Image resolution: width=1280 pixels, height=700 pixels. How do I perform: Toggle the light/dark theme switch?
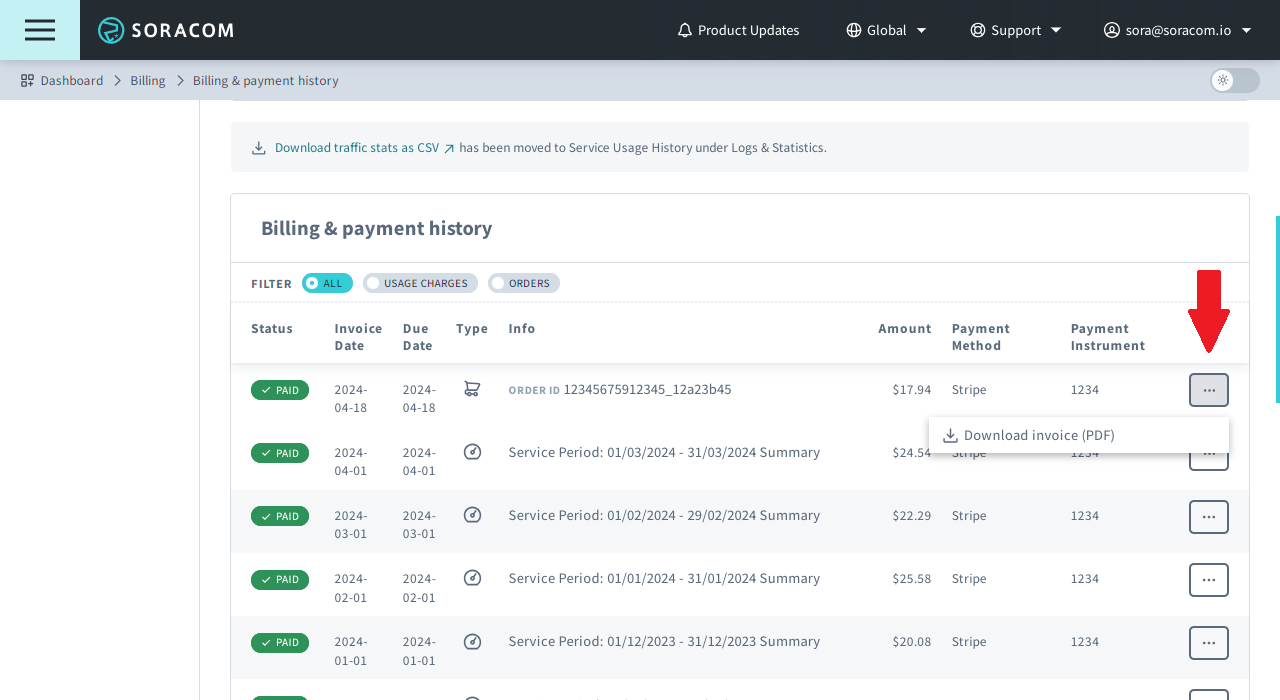click(x=1234, y=81)
